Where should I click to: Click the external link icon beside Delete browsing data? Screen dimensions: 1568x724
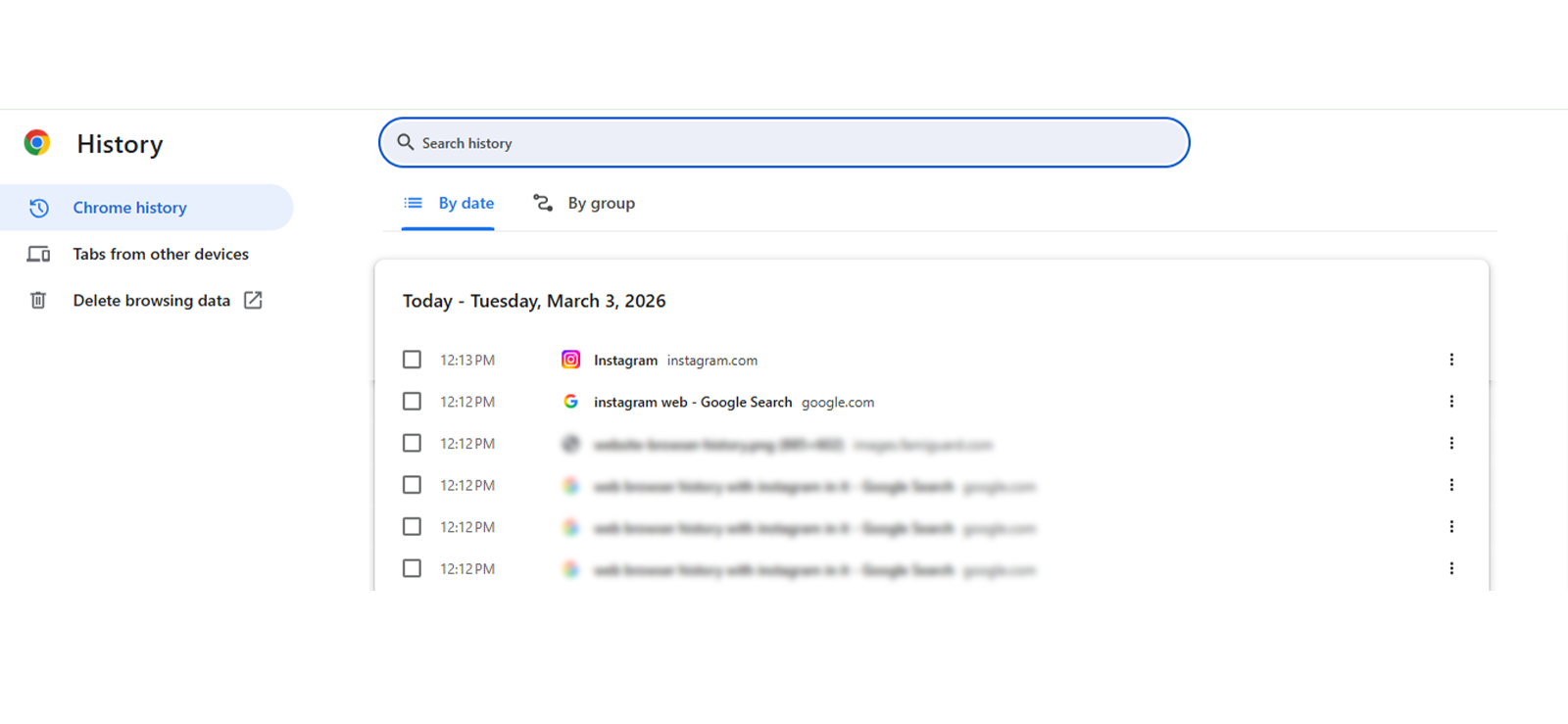tap(253, 300)
